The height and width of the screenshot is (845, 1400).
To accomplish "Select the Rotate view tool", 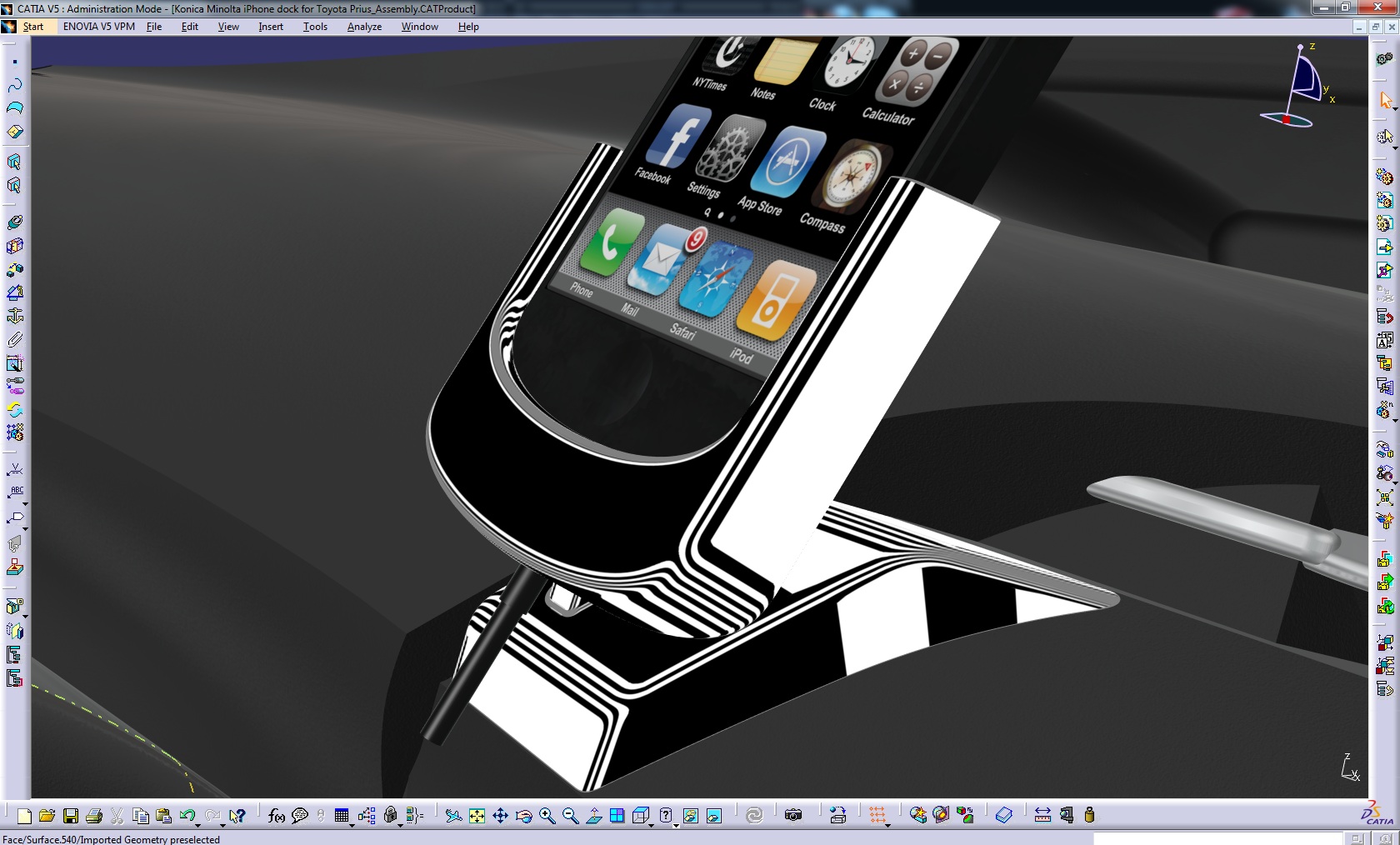I will click(523, 816).
